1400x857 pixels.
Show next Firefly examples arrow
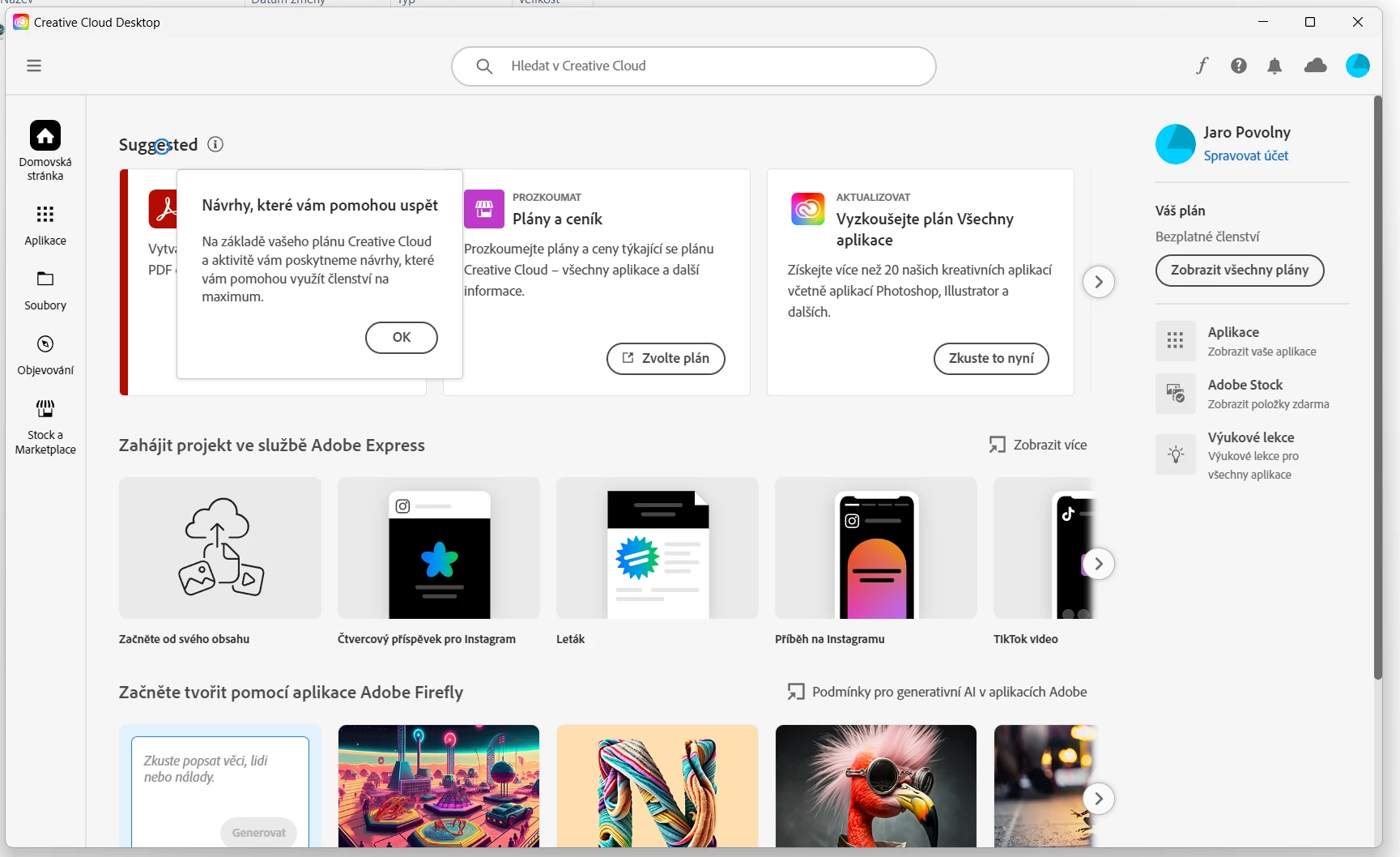tap(1099, 799)
